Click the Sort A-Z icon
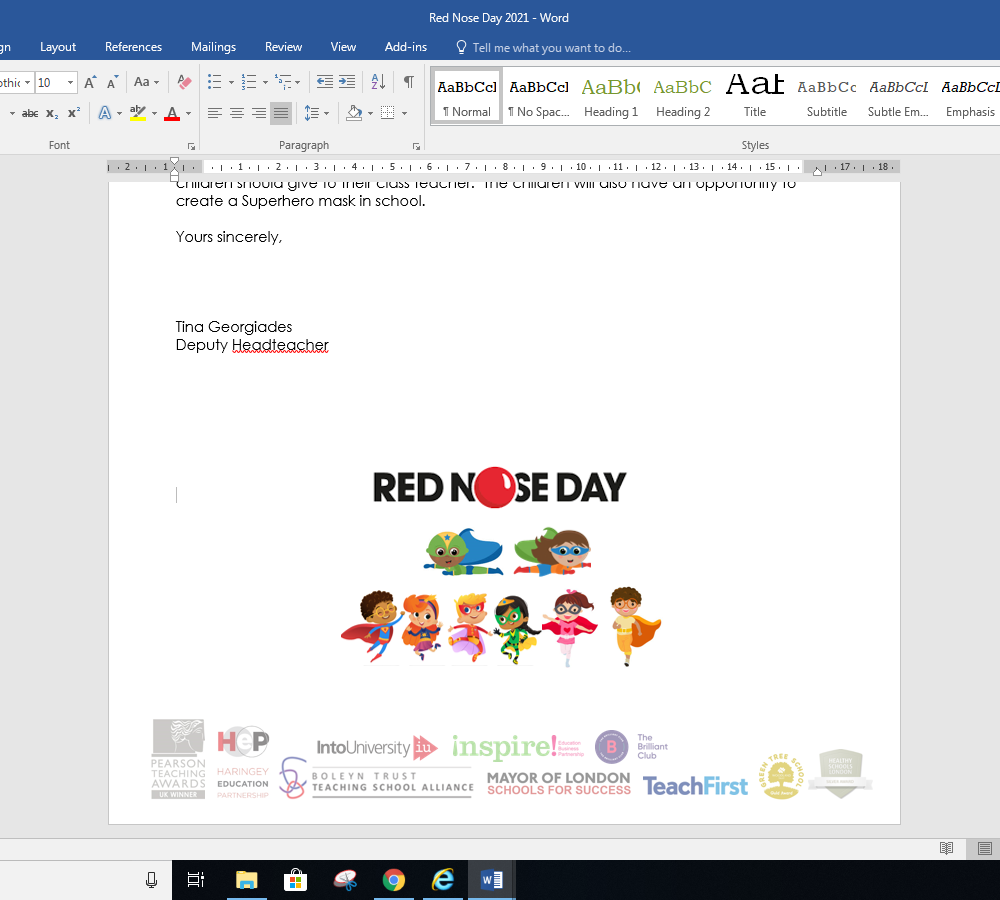1000x900 pixels. (379, 82)
